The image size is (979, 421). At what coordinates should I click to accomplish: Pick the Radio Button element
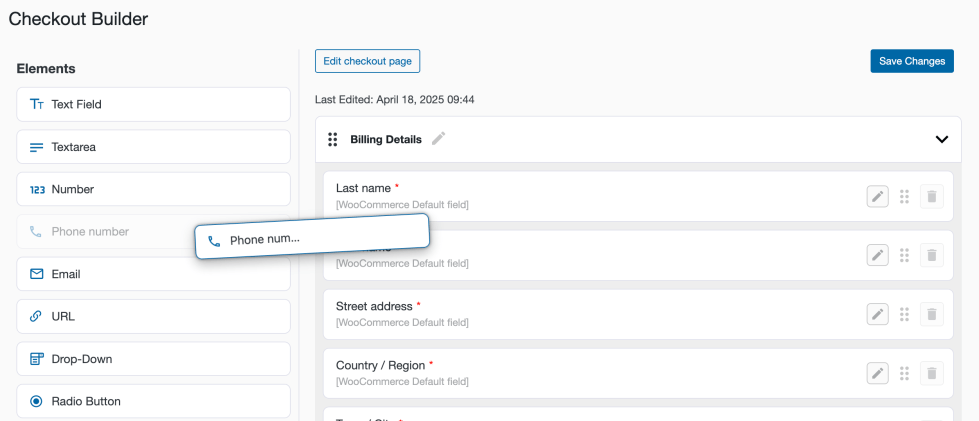tap(153, 401)
